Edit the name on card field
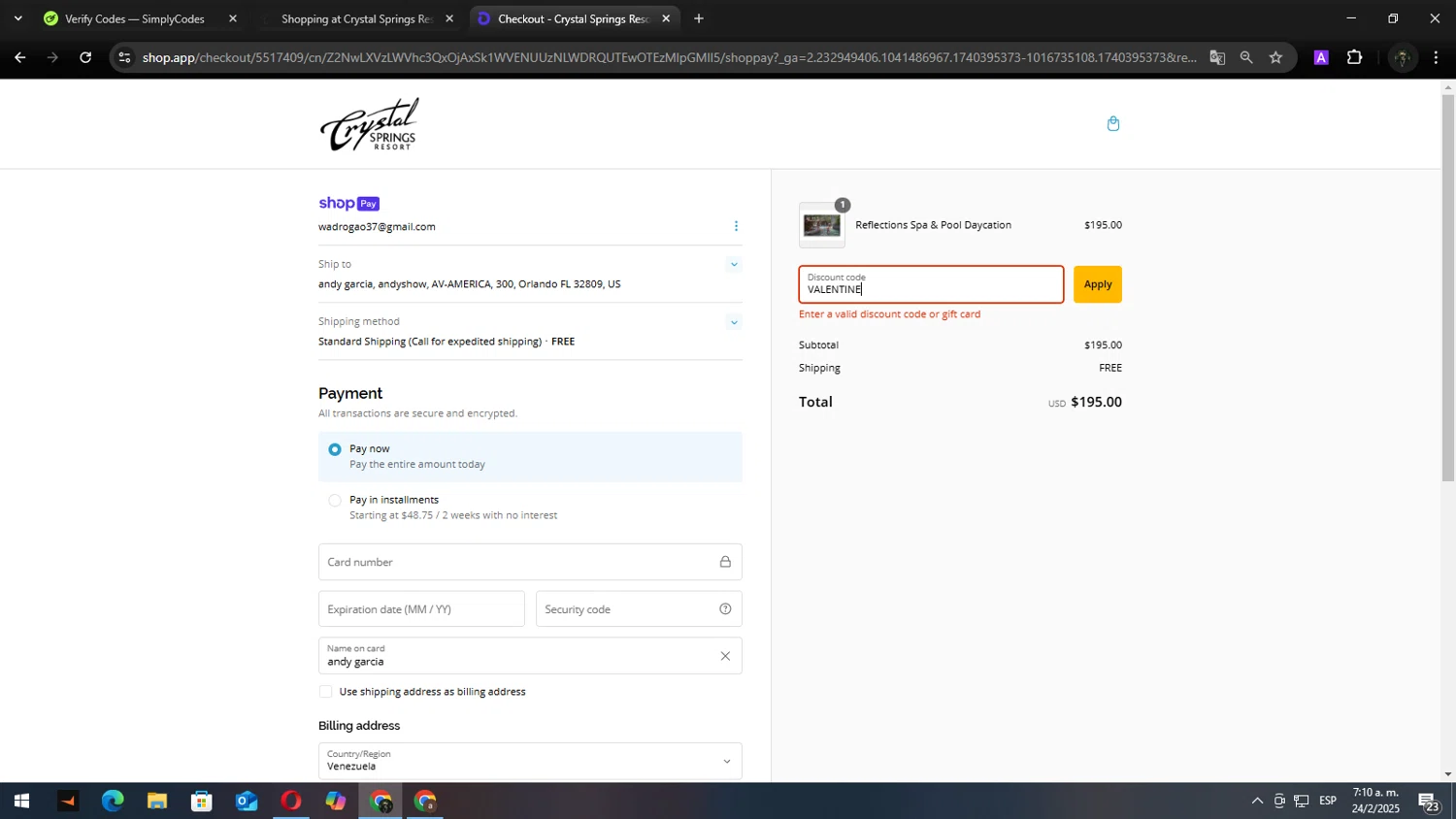The width and height of the screenshot is (1456, 819). click(530, 656)
